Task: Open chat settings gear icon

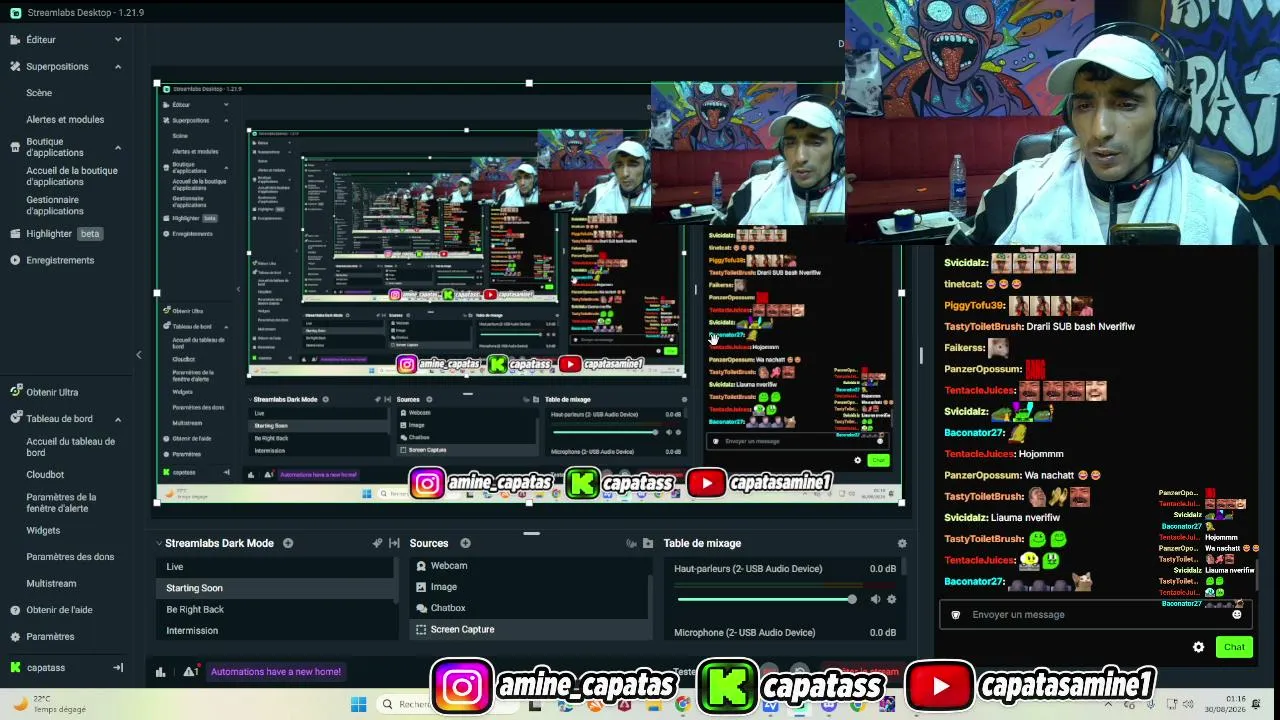Action: pyautogui.click(x=1198, y=647)
